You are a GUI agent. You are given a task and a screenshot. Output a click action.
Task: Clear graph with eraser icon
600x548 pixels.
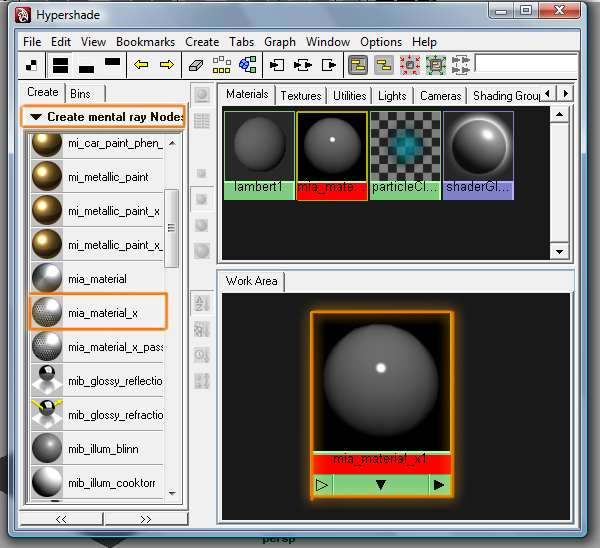pyautogui.click(x=196, y=65)
